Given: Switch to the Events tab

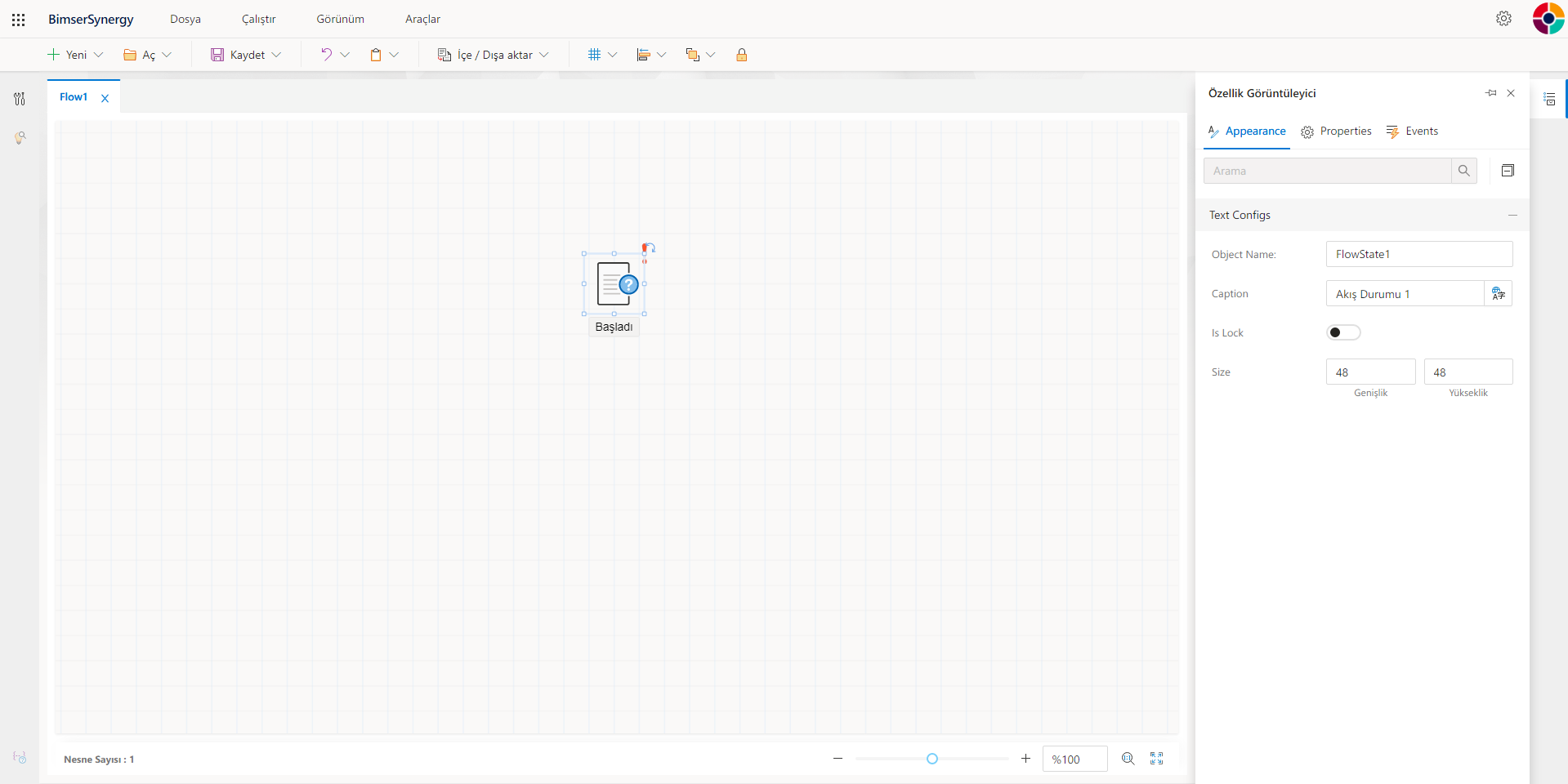Looking at the screenshot, I should [1413, 131].
